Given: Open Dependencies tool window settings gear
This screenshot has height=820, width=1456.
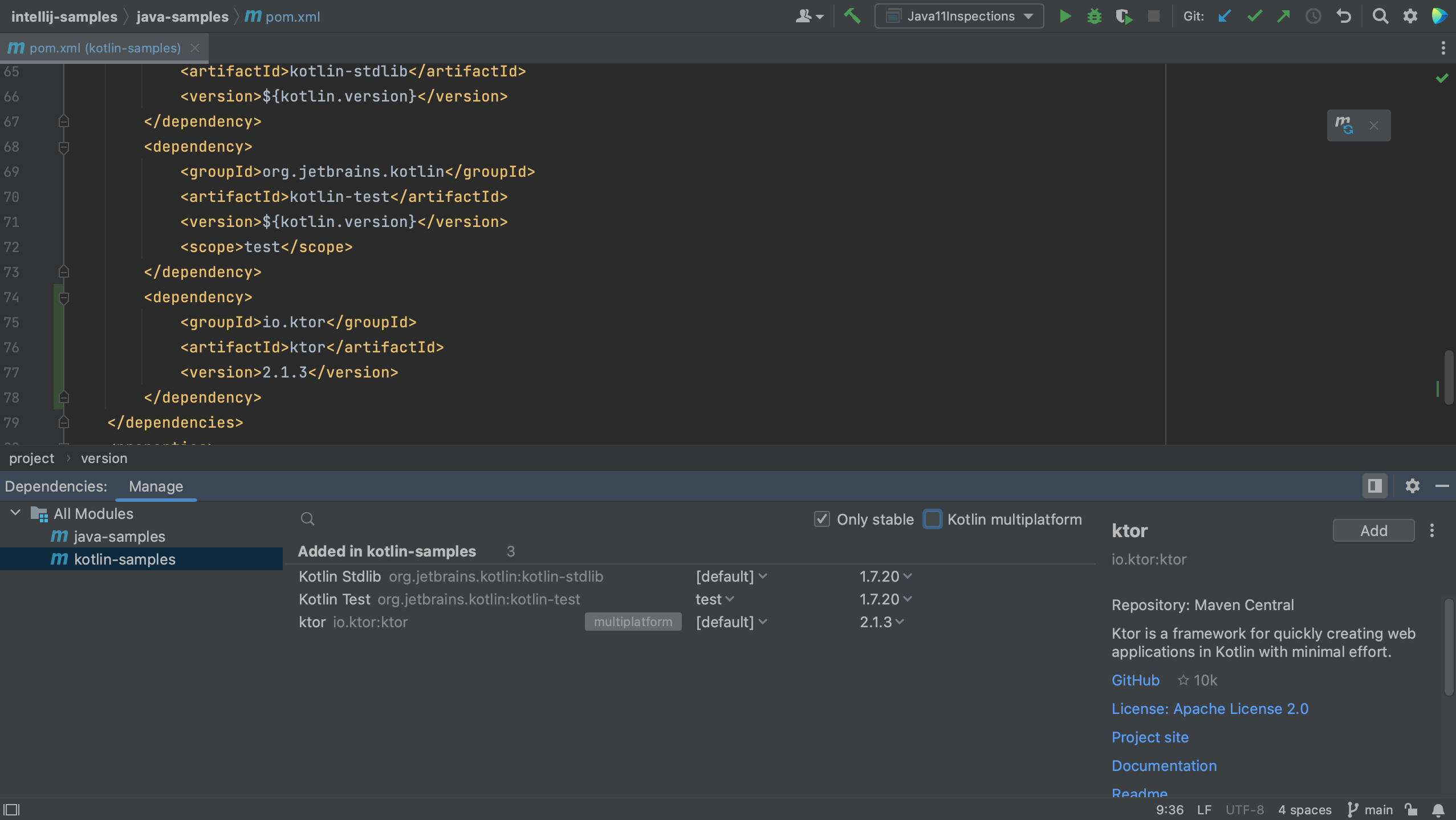Looking at the screenshot, I should pos(1412,486).
